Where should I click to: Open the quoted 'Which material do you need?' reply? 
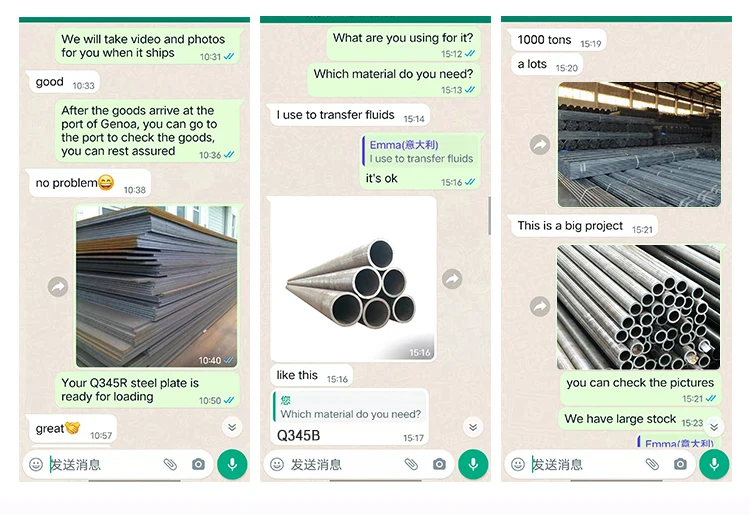pos(350,407)
